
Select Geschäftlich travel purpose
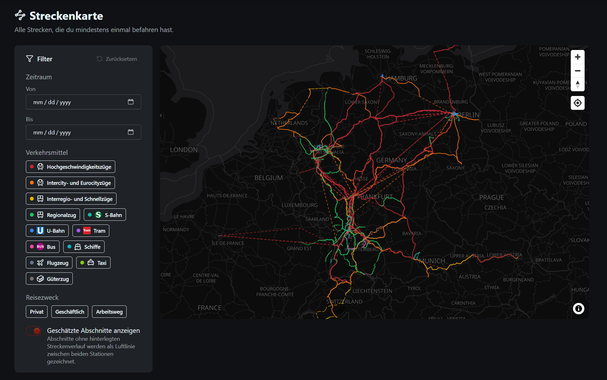pos(70,312)
